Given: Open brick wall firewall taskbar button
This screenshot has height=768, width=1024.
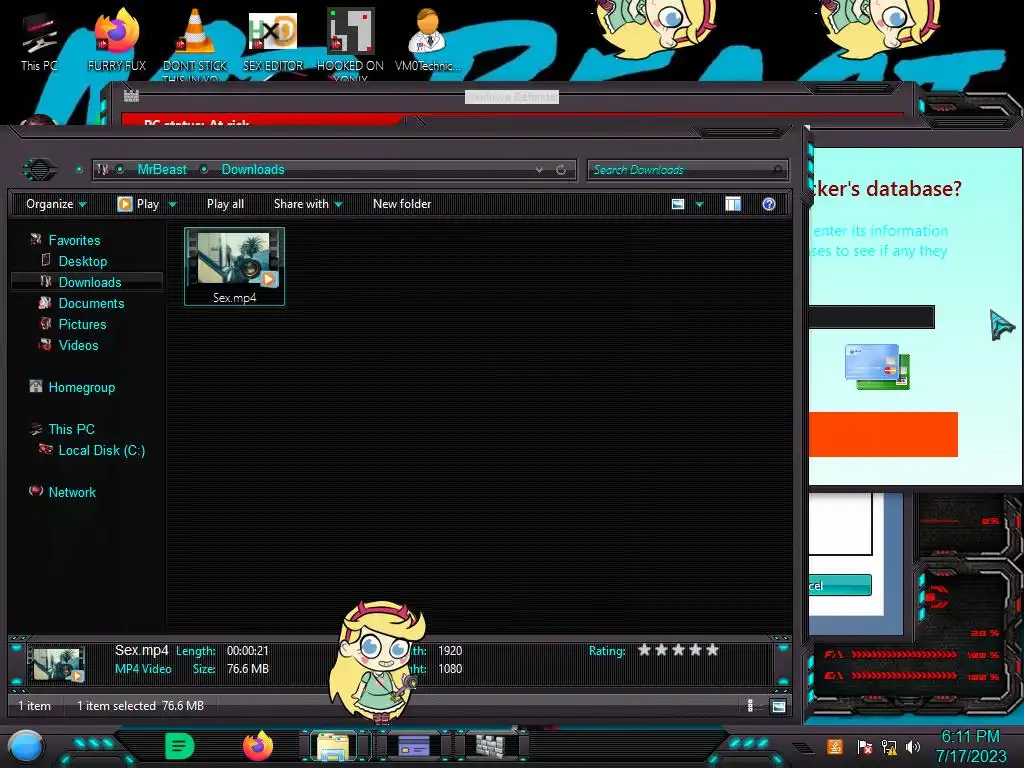Looking at the screenshot, I should [490, 745].
